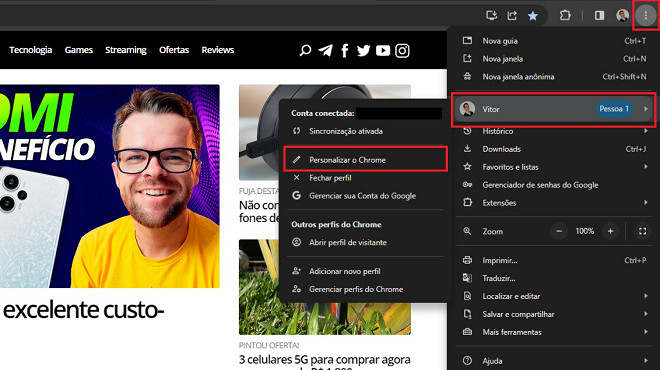The width and height of the screenshot is (660, 370).
Task: Select Nova guia menu entry
Action: coord(554,41)
